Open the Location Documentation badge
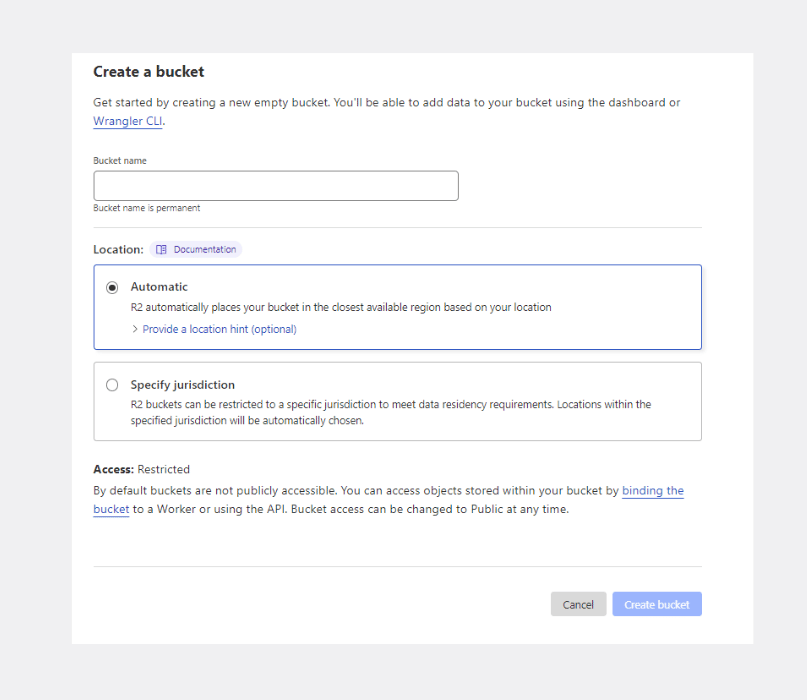Image resolution: width=807 pixels, height=700 pixels. [x=196, y=250]
